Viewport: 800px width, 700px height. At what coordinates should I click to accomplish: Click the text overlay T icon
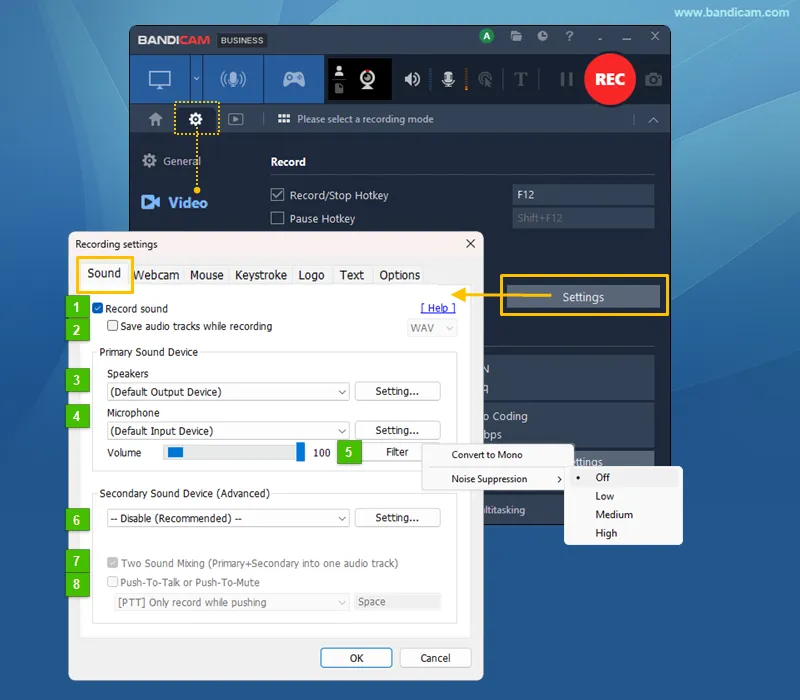(520, 80)
